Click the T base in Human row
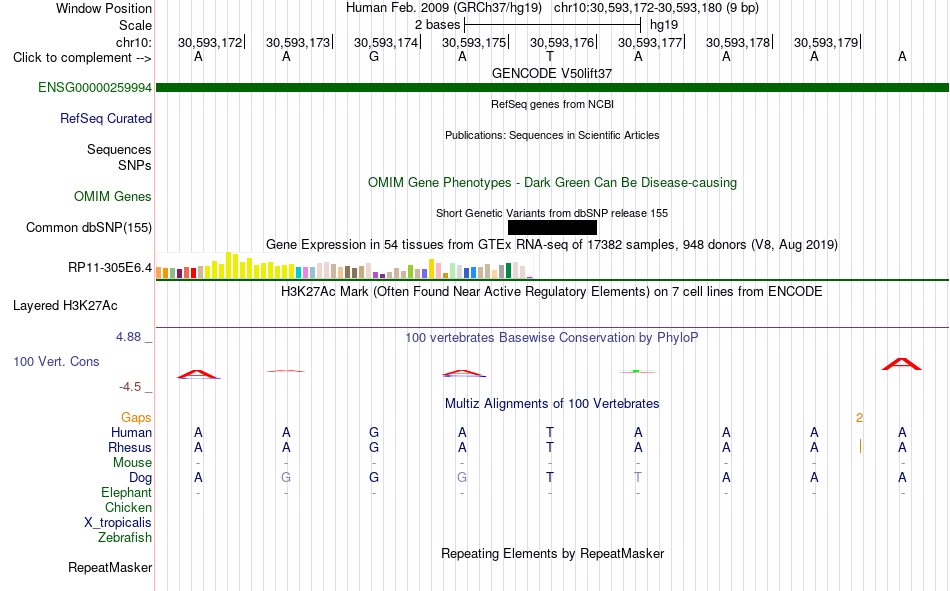Image resolution: width=950 pixels, height=591 pixels. coord(550,432)
